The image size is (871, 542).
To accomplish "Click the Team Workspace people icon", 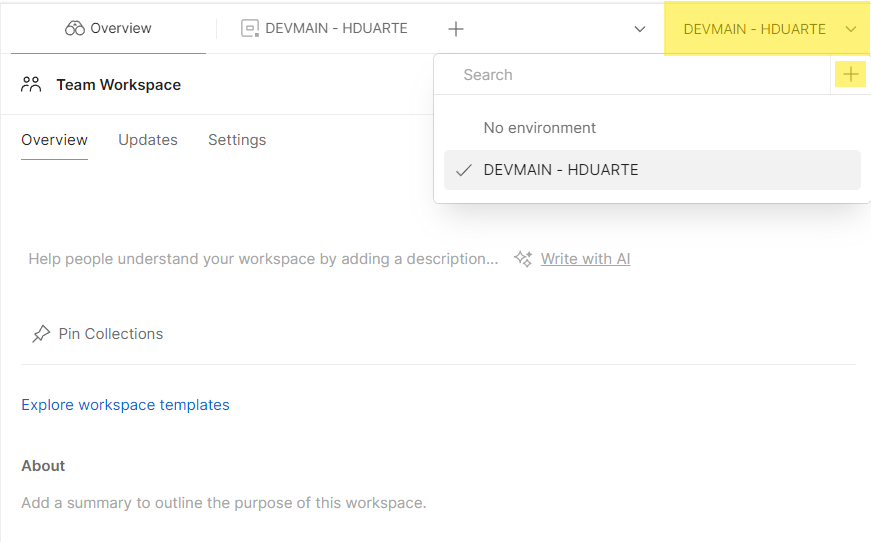I will [31, 84].
